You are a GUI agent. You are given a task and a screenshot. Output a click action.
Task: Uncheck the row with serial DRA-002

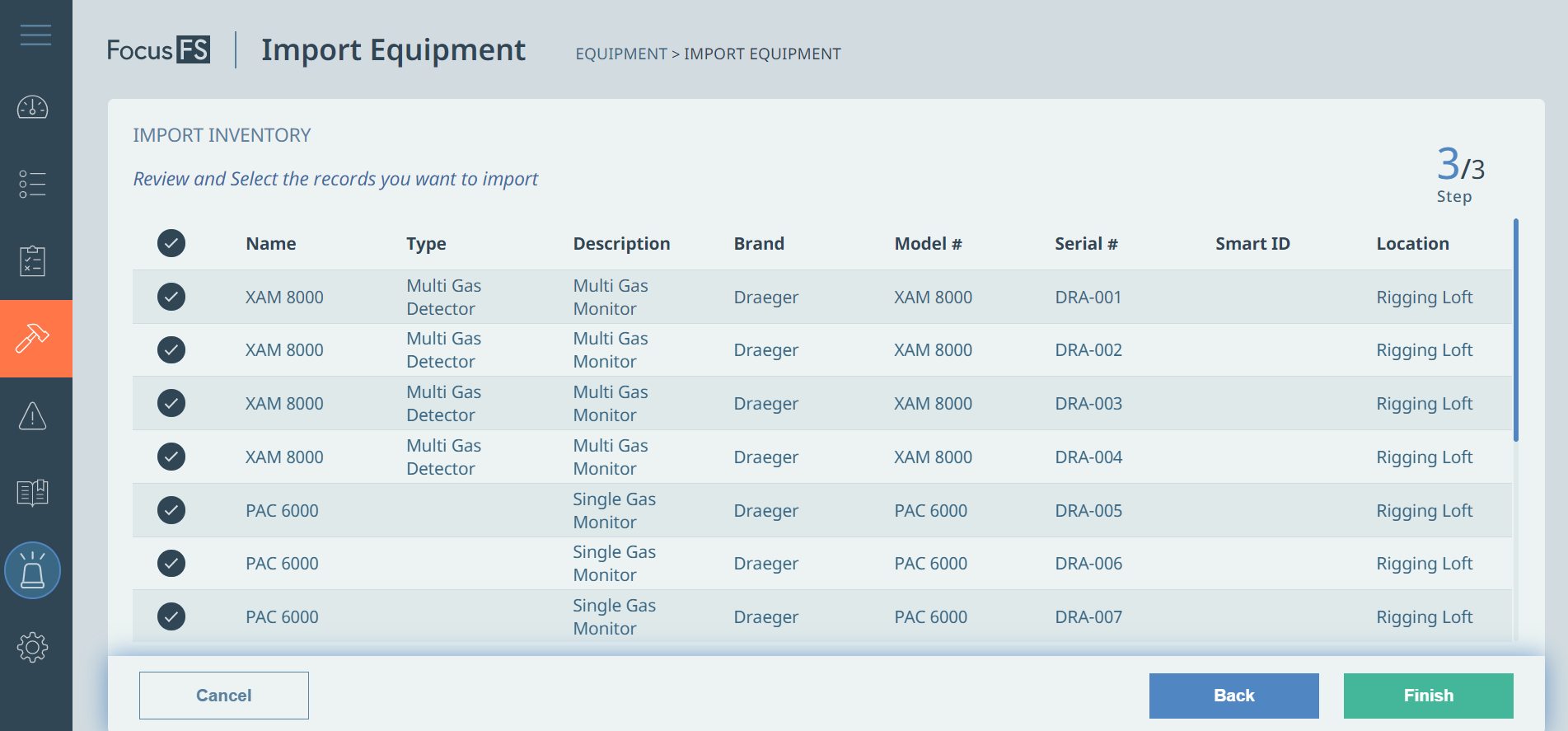pyautogui.click(x=171, y=349)
